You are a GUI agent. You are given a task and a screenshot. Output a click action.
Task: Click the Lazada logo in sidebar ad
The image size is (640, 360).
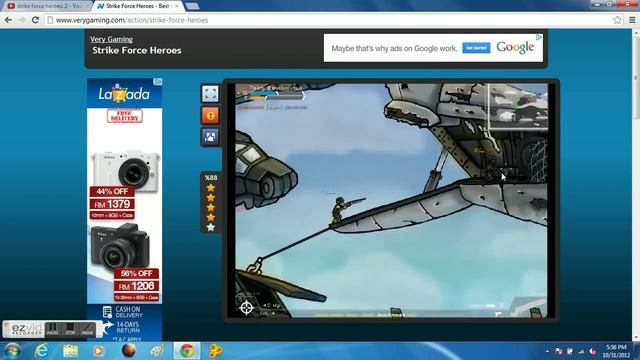(x=124, y=94)
